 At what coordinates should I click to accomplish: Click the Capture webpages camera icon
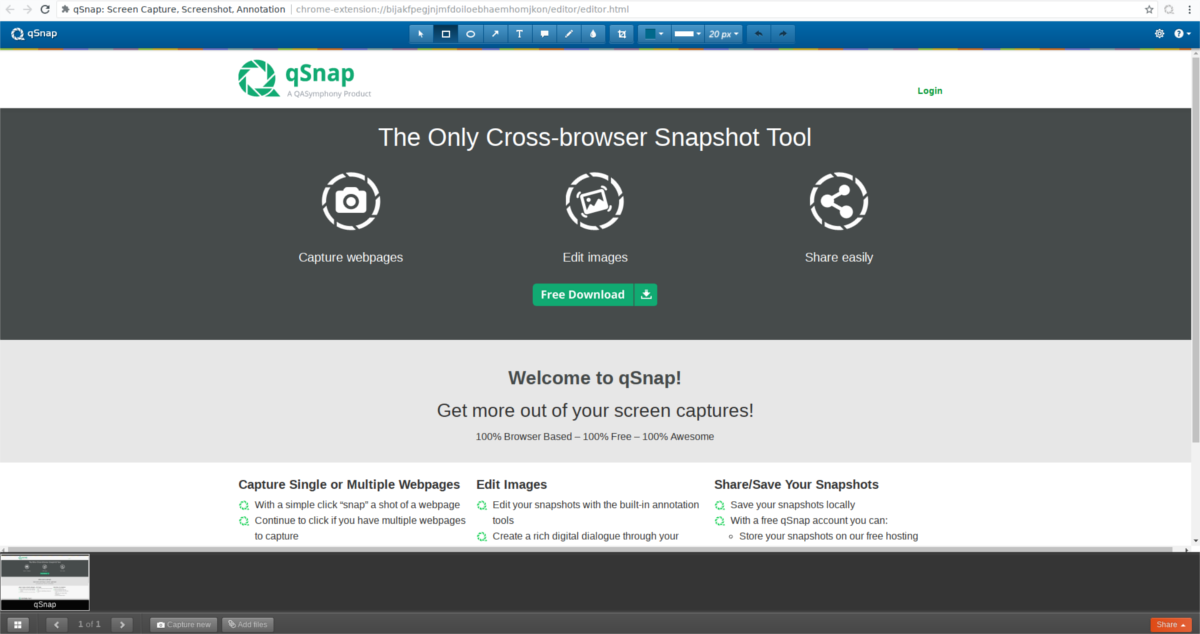pyautogui.click(x=351, y=201)
